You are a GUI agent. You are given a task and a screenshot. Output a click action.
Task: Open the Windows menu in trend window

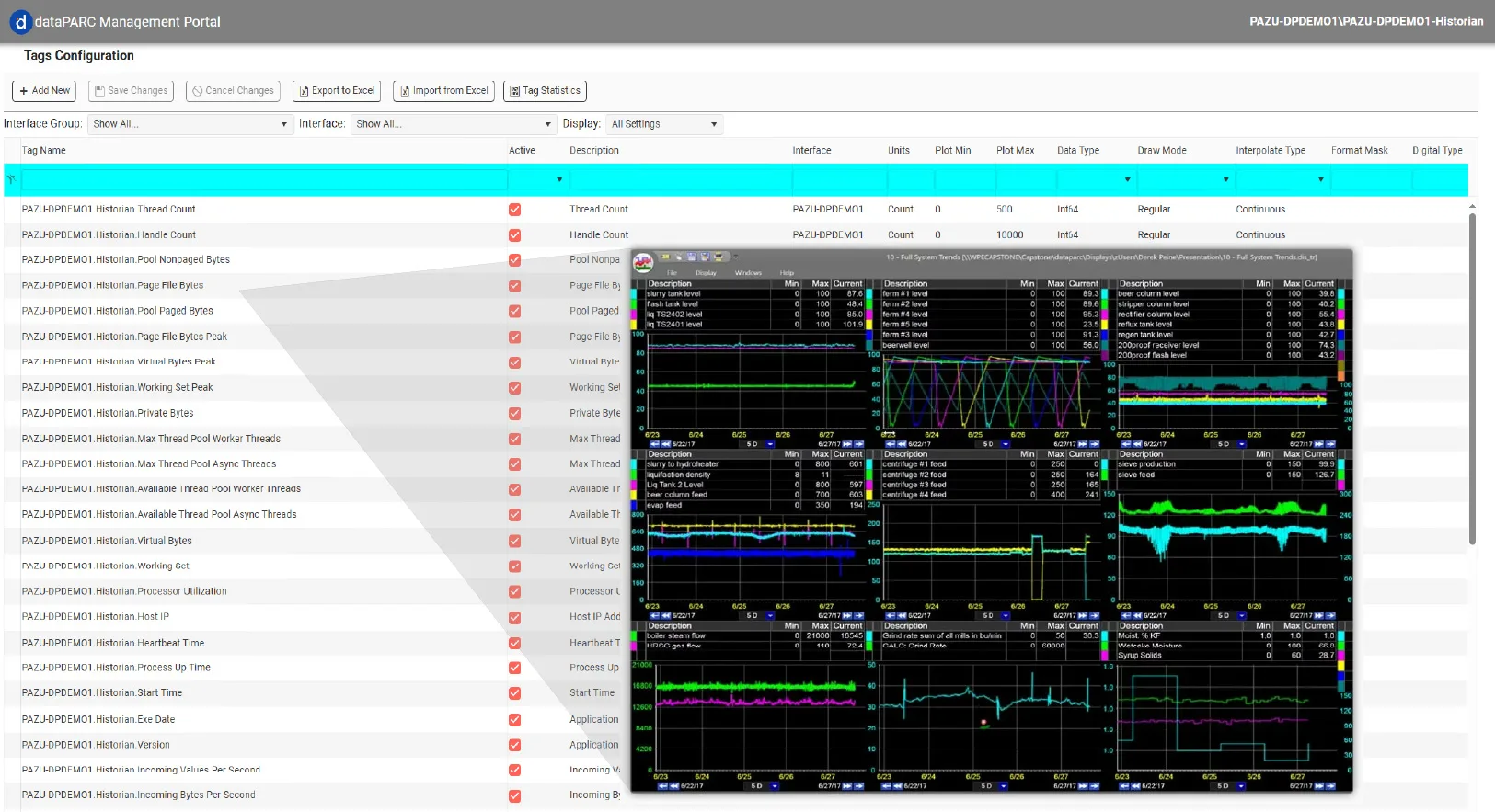[x=748, y=273]
